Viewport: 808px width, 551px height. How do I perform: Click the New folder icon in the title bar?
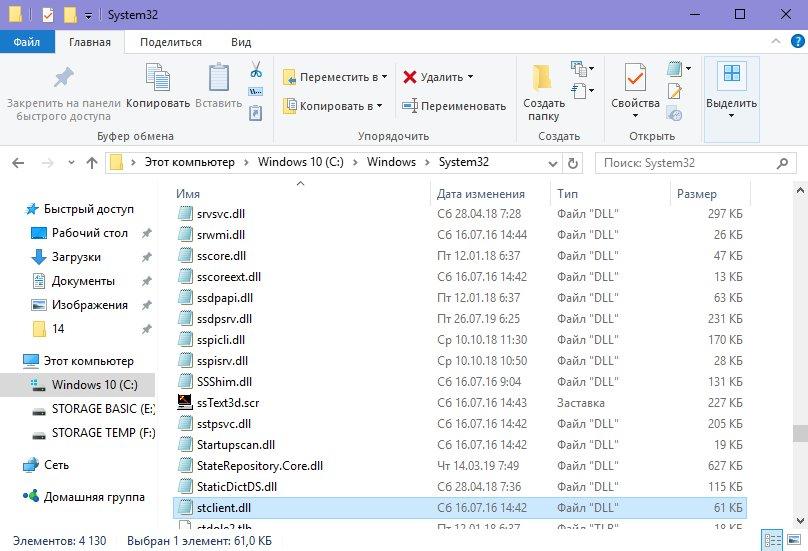[70, 15]
